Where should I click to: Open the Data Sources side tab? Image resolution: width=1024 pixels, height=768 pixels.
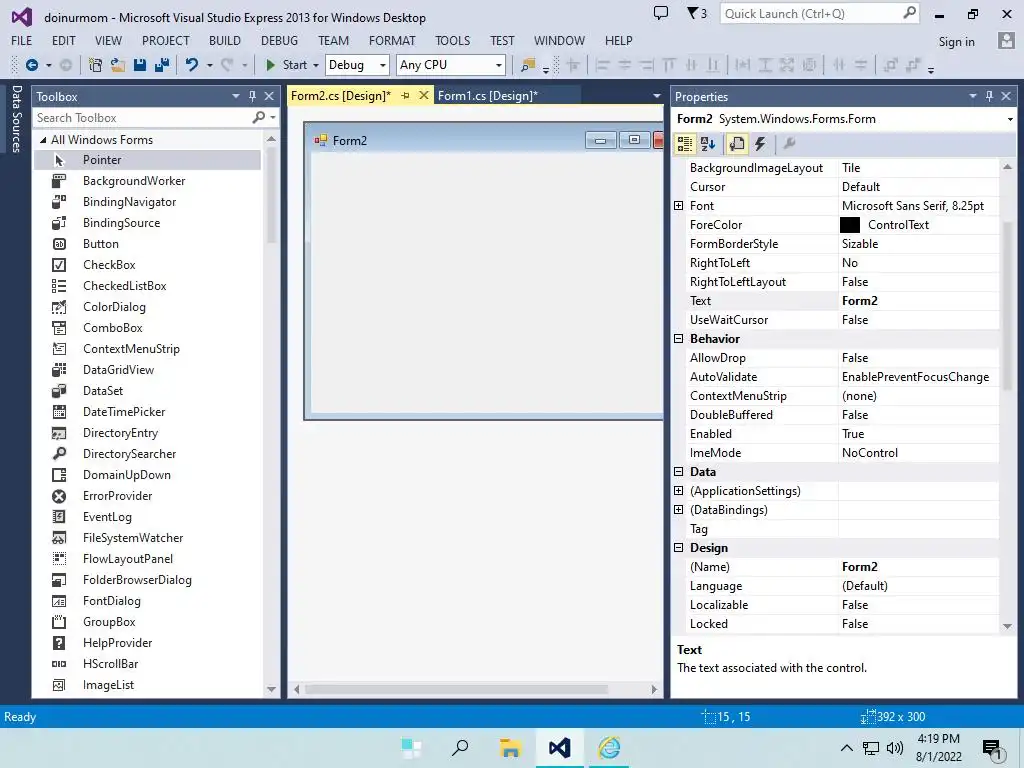[x=16, y=118]
